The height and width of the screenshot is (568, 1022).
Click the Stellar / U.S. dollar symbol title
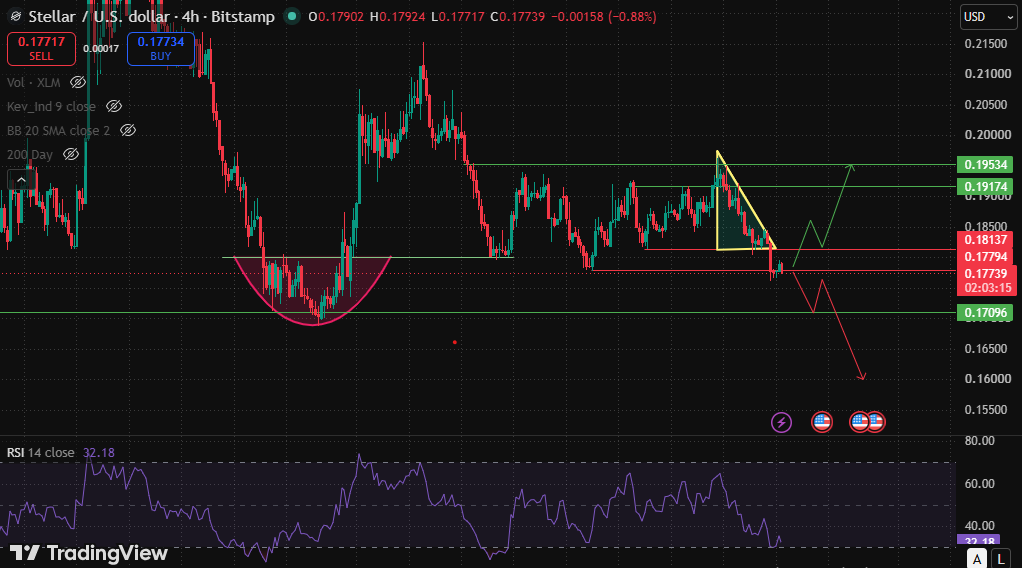[x=151, y=17]
